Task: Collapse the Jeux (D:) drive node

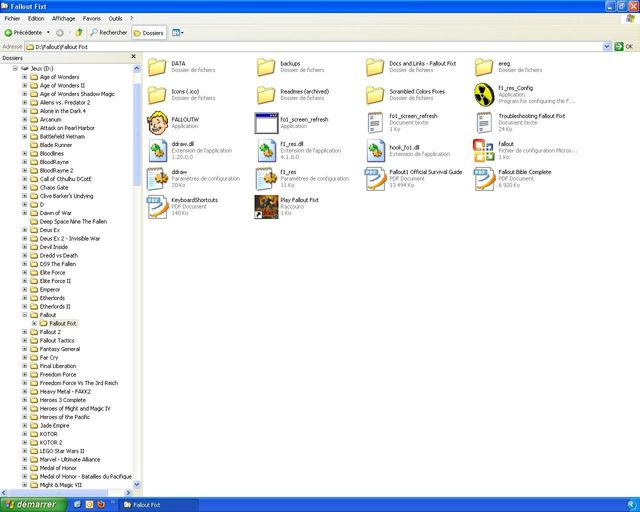Action: [15, 68]
